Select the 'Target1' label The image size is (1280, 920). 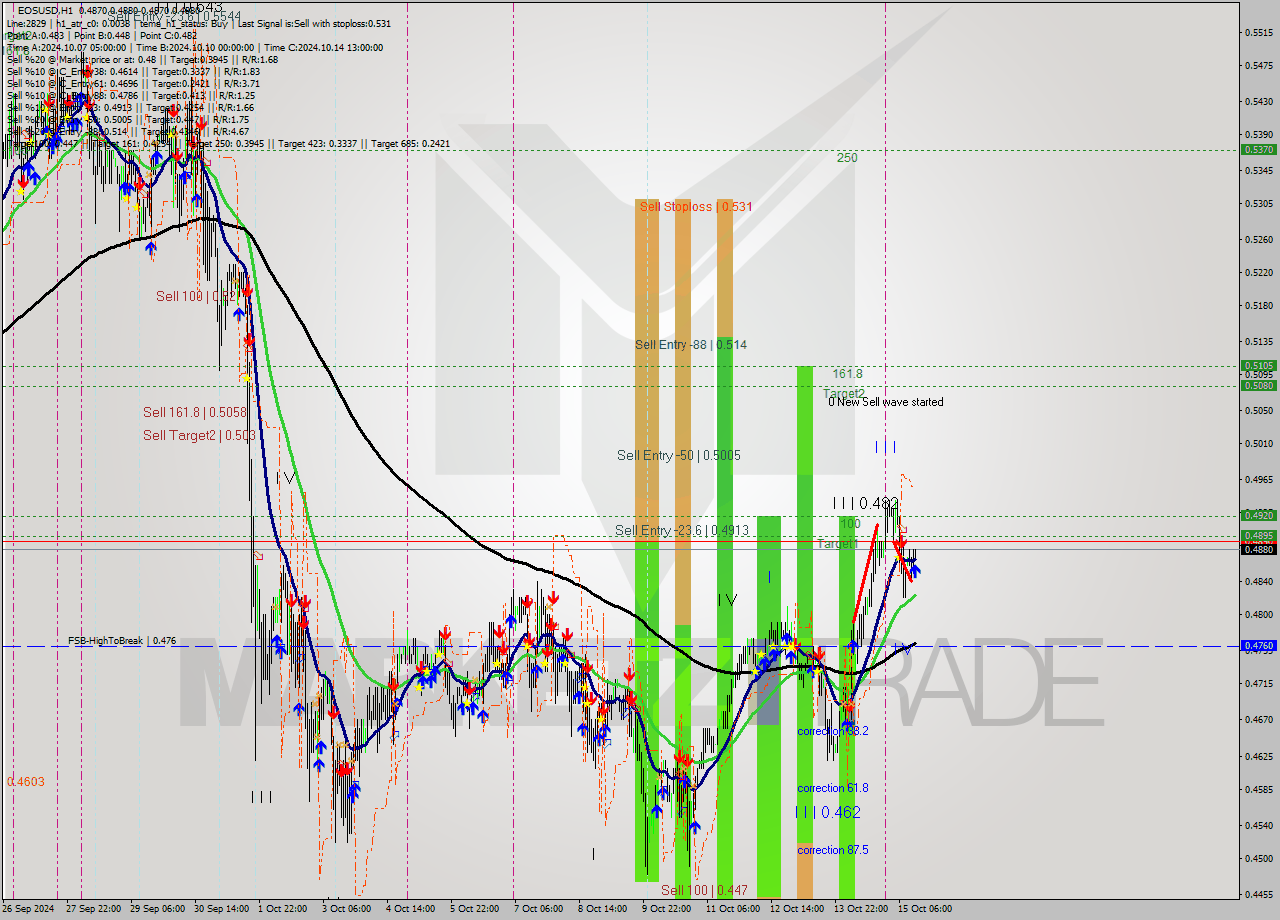pyautogui.click(x=837, y=544)
